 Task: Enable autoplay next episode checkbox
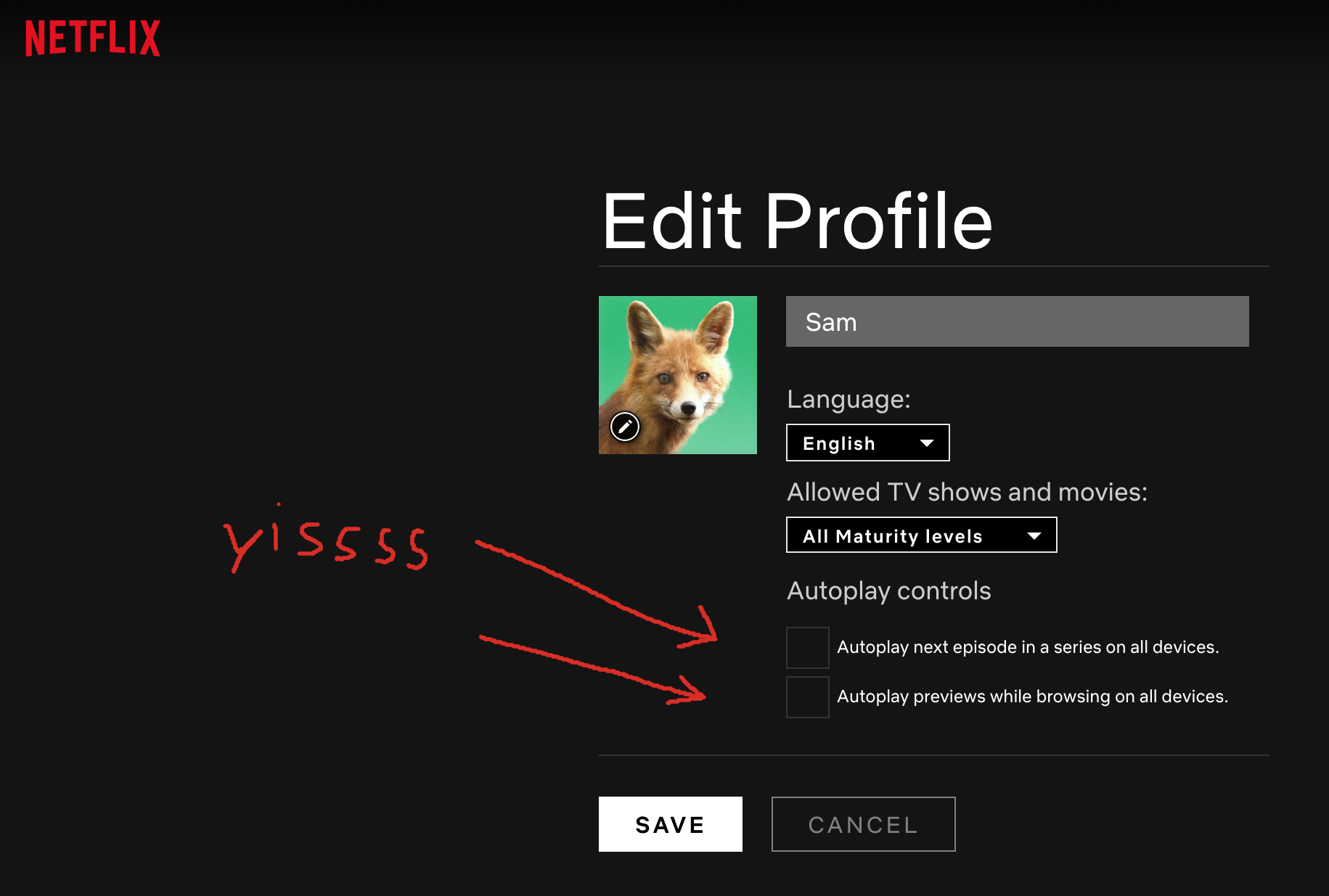808,647
